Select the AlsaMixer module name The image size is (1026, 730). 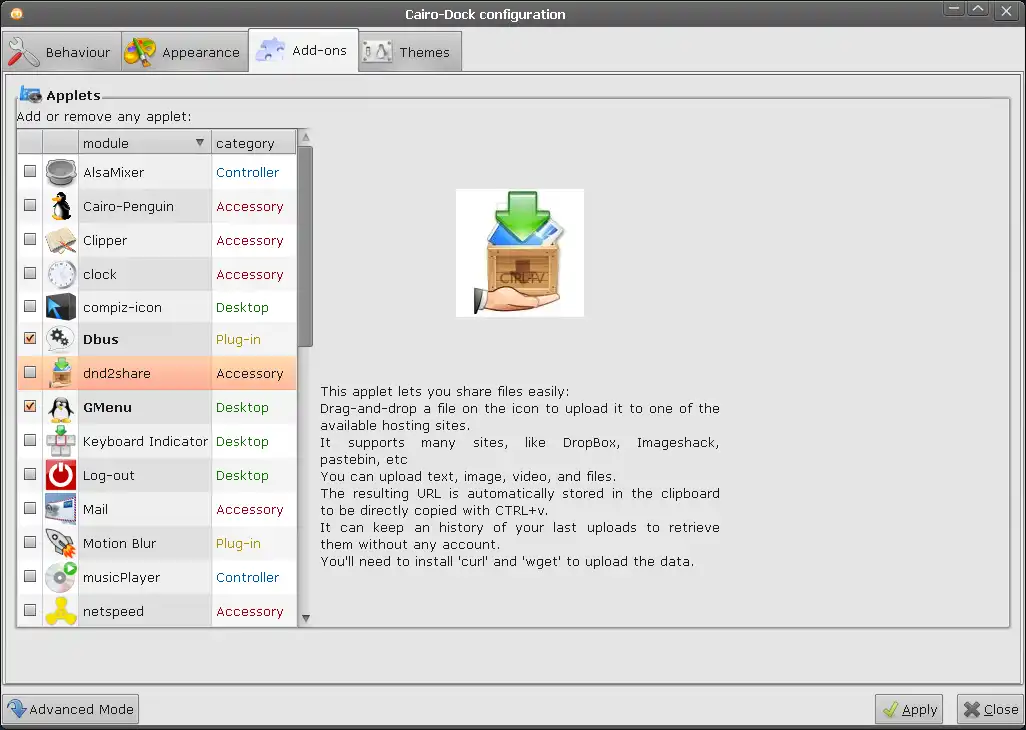click(113, 173)
